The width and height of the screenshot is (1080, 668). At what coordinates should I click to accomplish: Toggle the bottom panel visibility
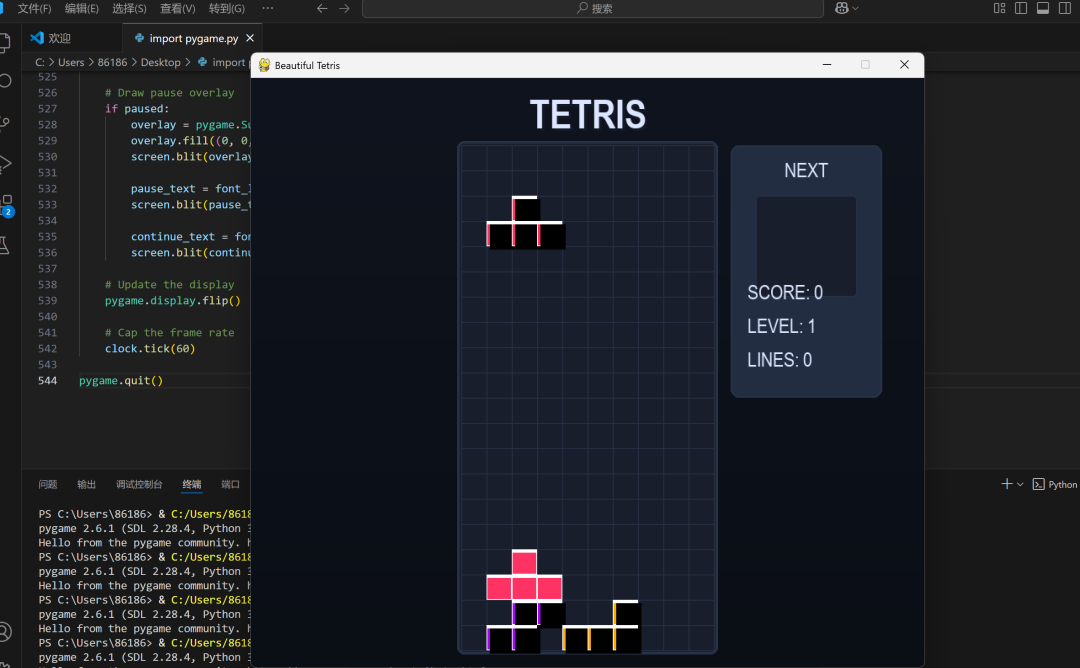click(1043, 8)
